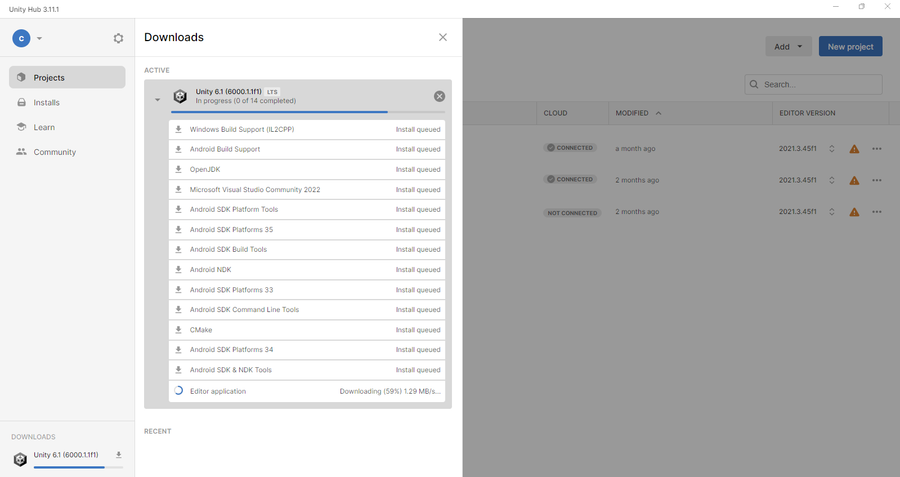Open more options for a month ago project

[876, 149]
